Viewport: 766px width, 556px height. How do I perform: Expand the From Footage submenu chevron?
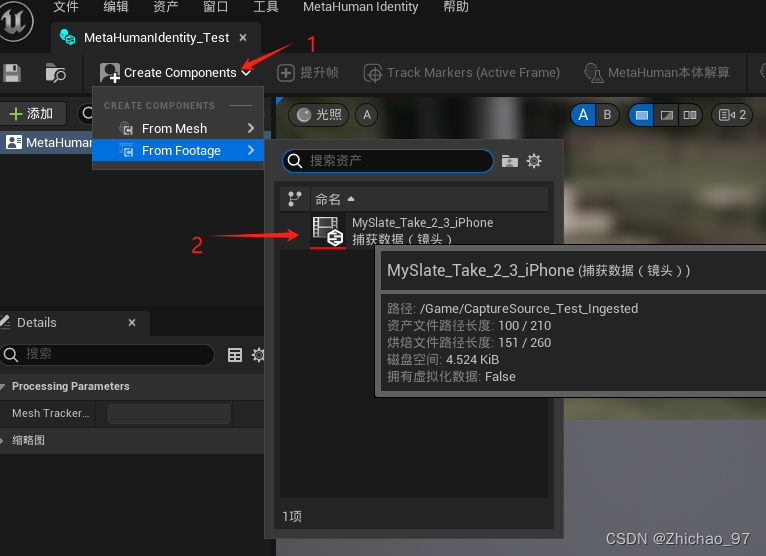(251, 150)
